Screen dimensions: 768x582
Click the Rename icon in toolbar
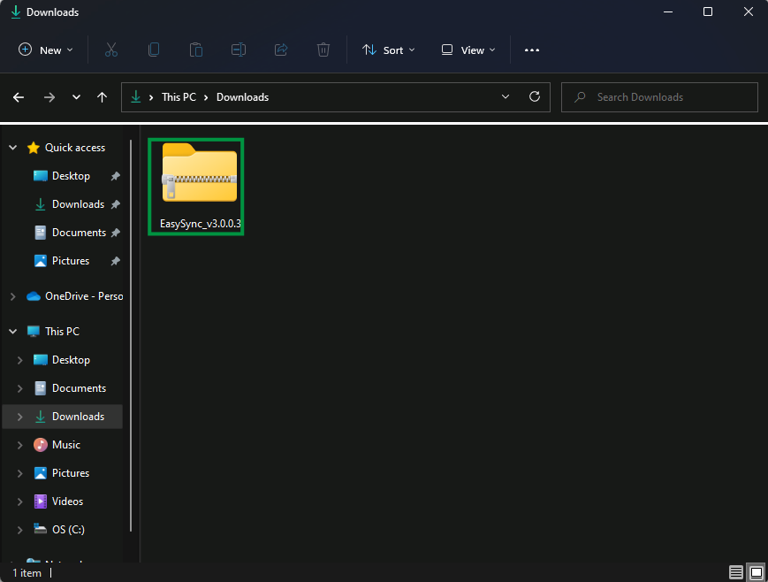click(x=239, y=50)
